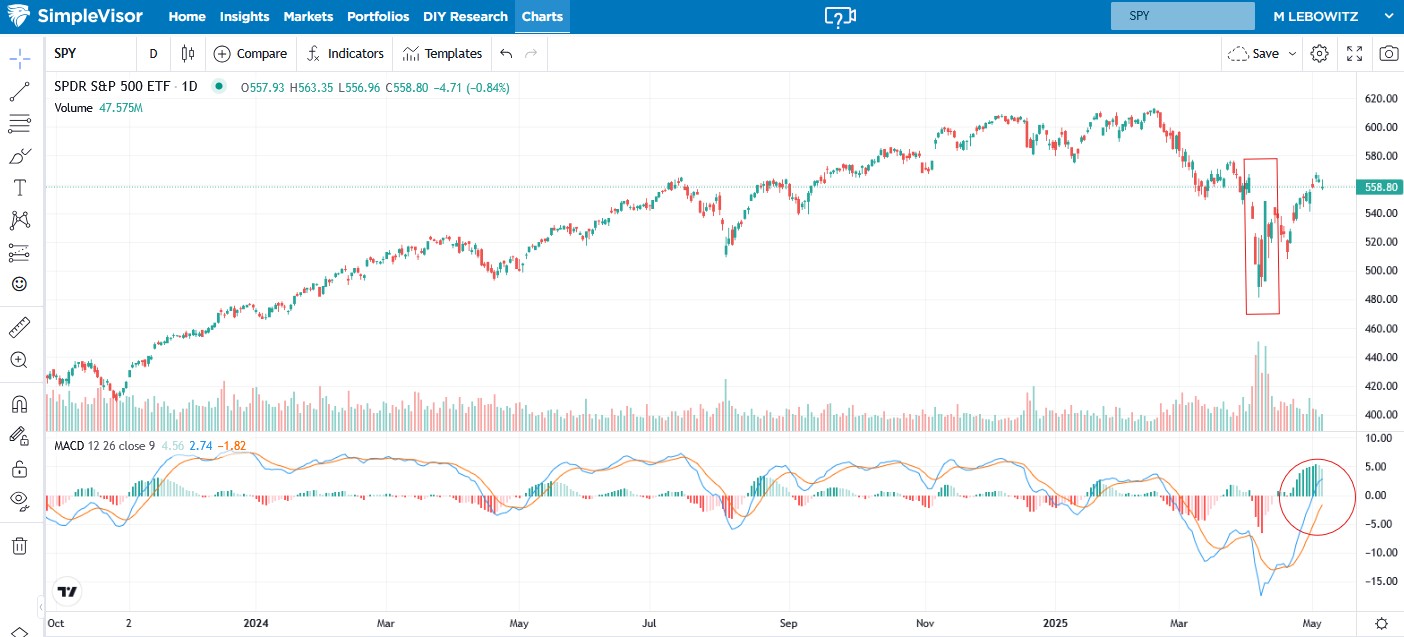Open the emoji icons tool
The width and height of the screenshot is (1404, 637).
click(19, 284)
